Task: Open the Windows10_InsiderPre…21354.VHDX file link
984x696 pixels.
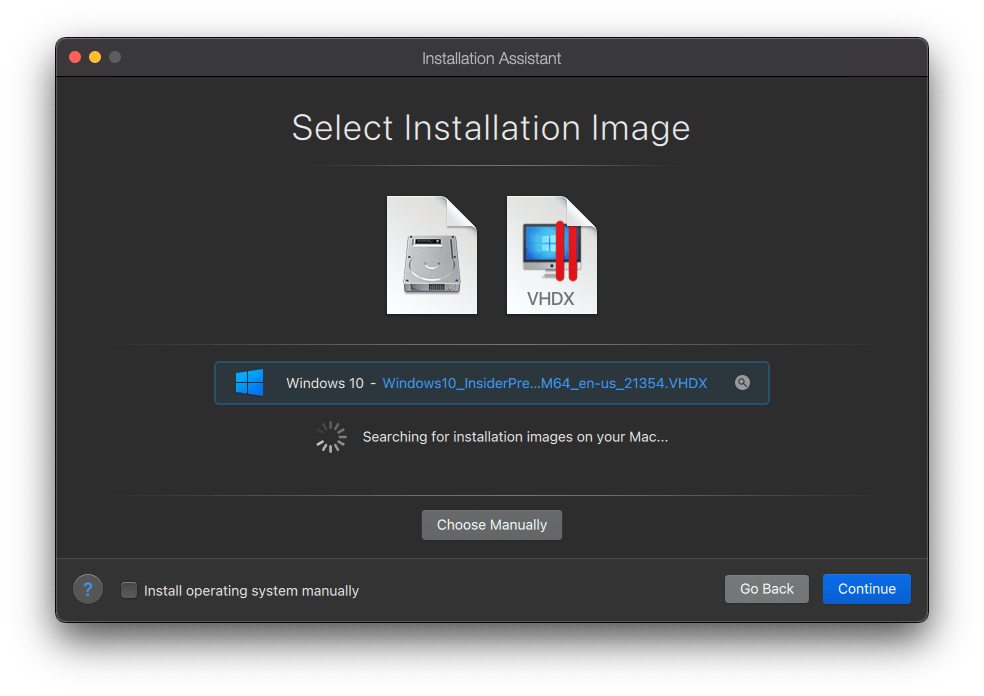Action: (x=545, y=383)
